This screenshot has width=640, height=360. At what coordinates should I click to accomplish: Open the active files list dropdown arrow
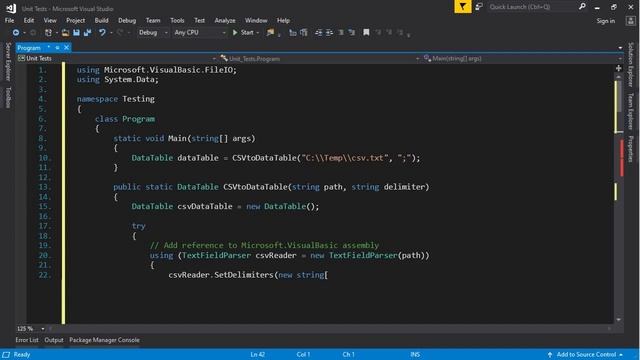[x=620, y=48]
